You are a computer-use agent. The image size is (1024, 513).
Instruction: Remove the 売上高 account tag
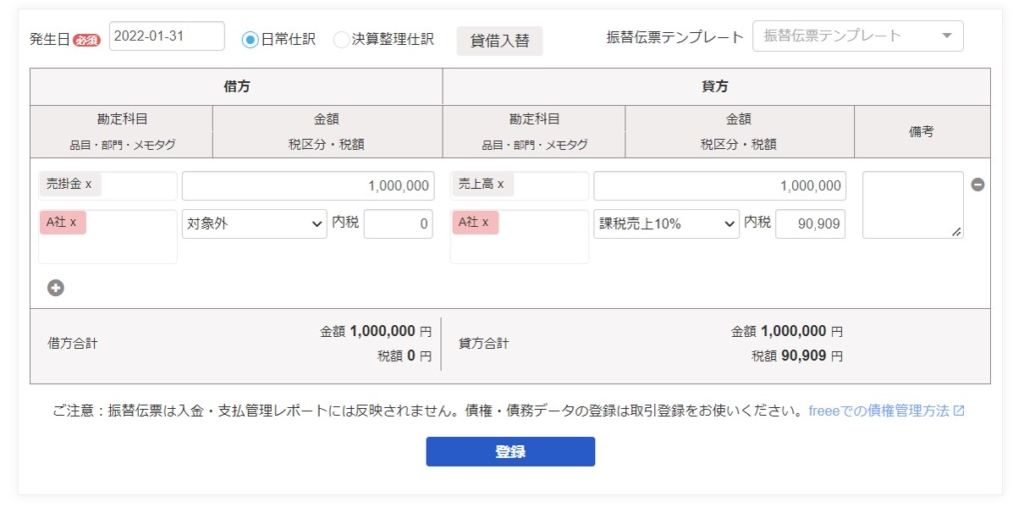pyautogui.click(x=500, y=185)
